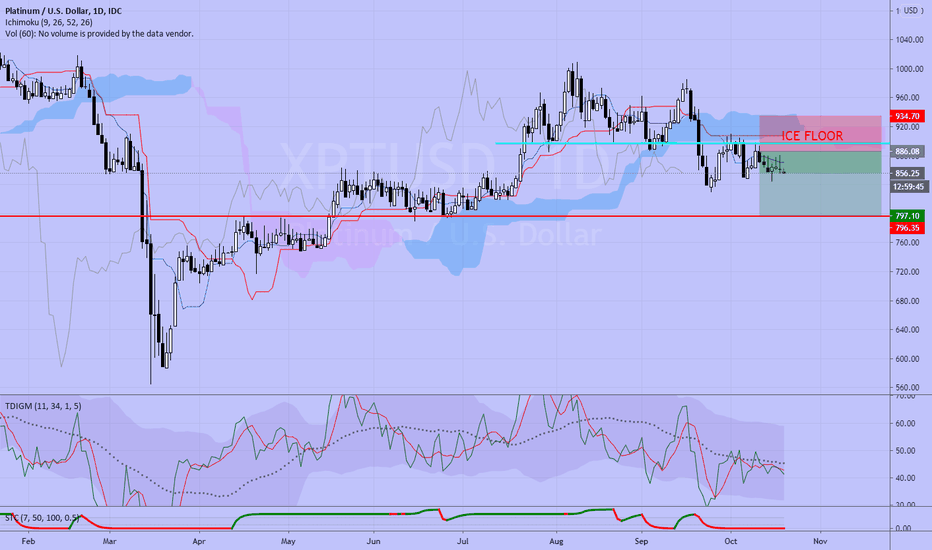Select the Ichimoku (9, 26, 52, 26) indicator label
The width and height of the screenshot is (932, 550).
pyautogui.click(x=49, y=23)
